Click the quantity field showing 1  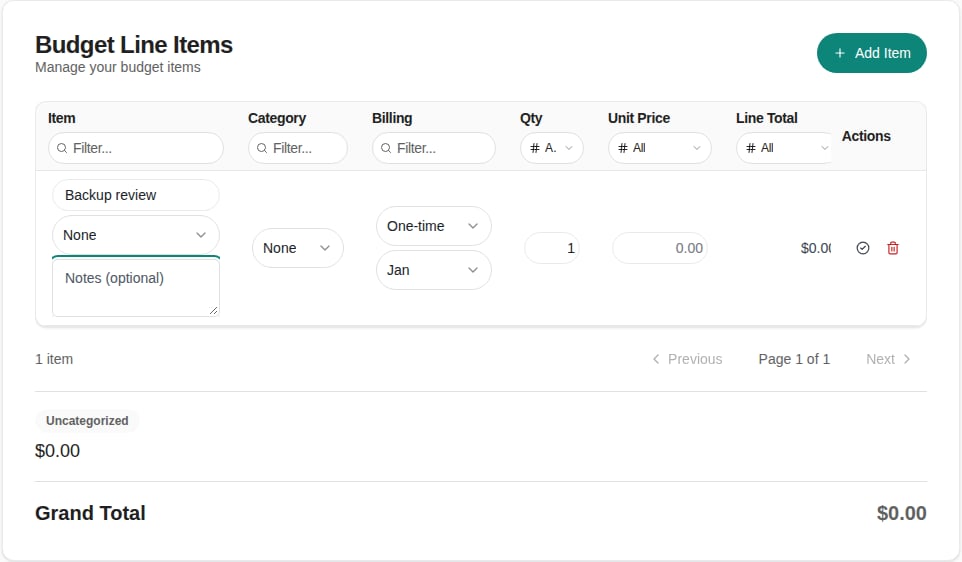tap(552, 248)
